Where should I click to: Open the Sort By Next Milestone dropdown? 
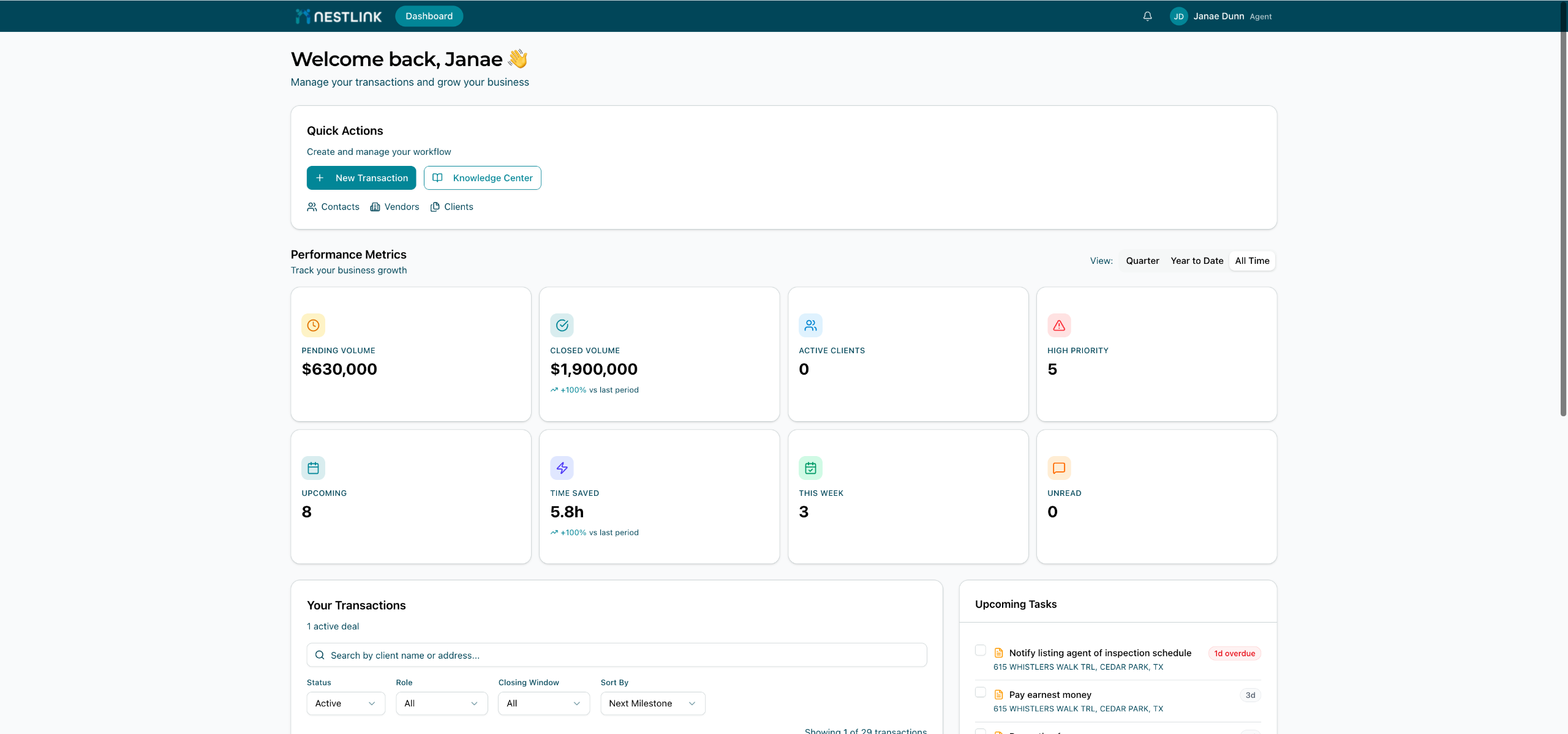(652, 703)
